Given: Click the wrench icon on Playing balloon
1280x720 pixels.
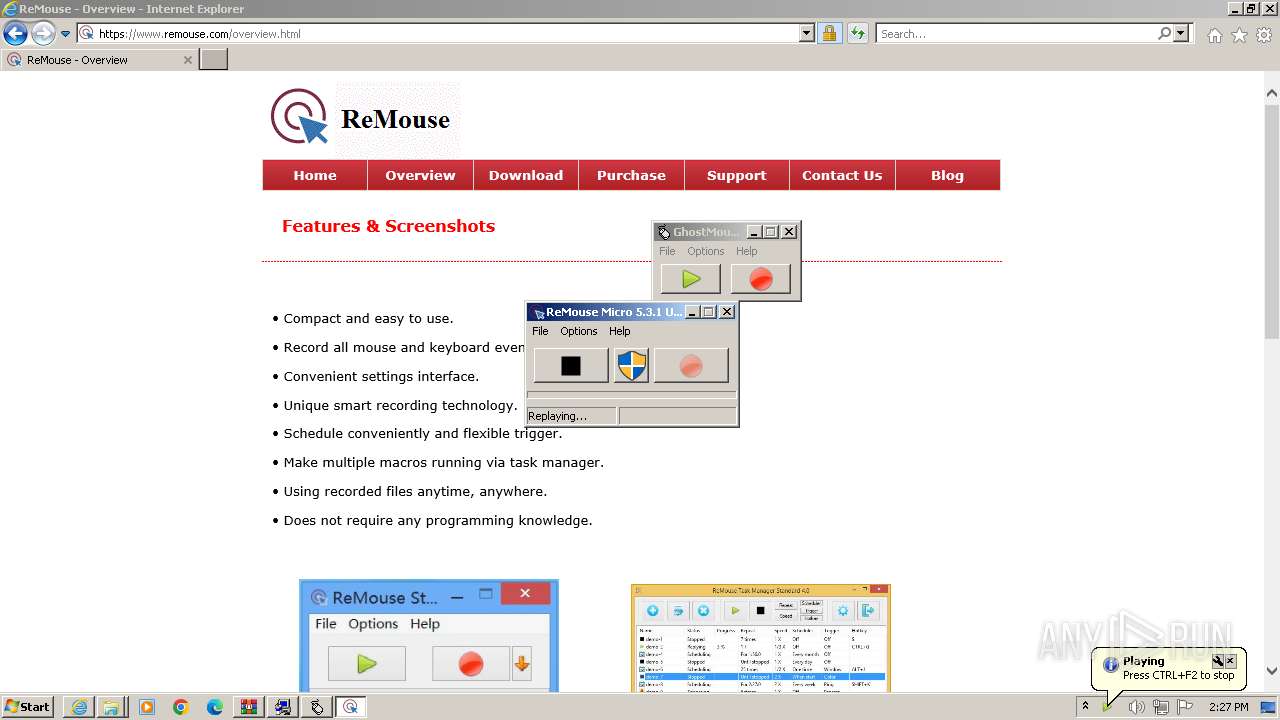Looking at the screenshot, I should click(1218, 661).
